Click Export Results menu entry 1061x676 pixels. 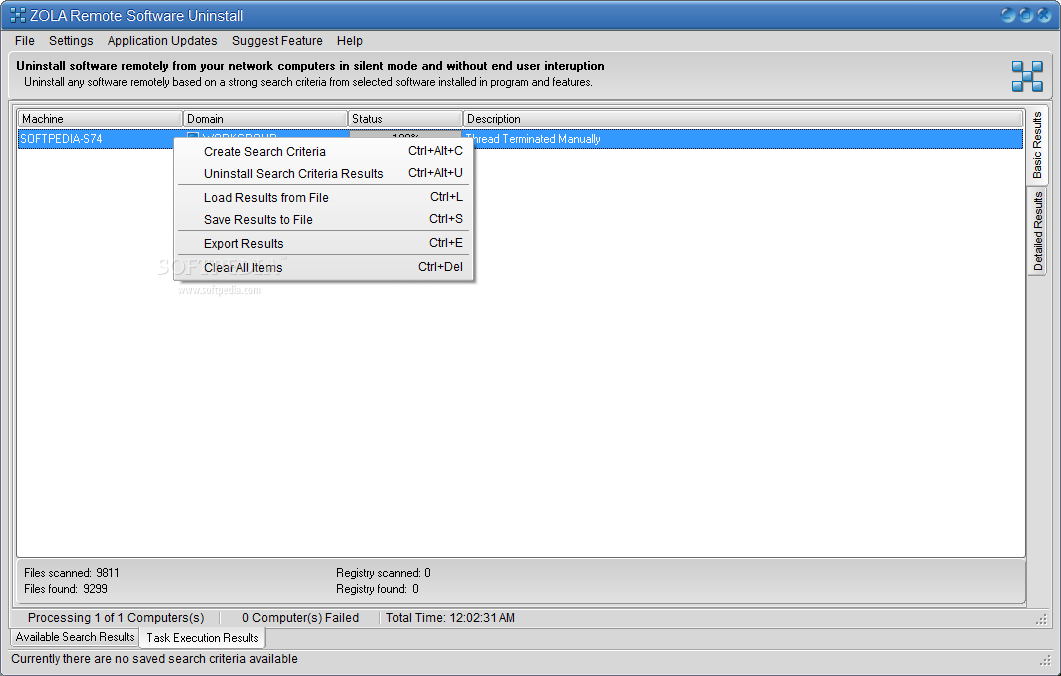point(323,244)
